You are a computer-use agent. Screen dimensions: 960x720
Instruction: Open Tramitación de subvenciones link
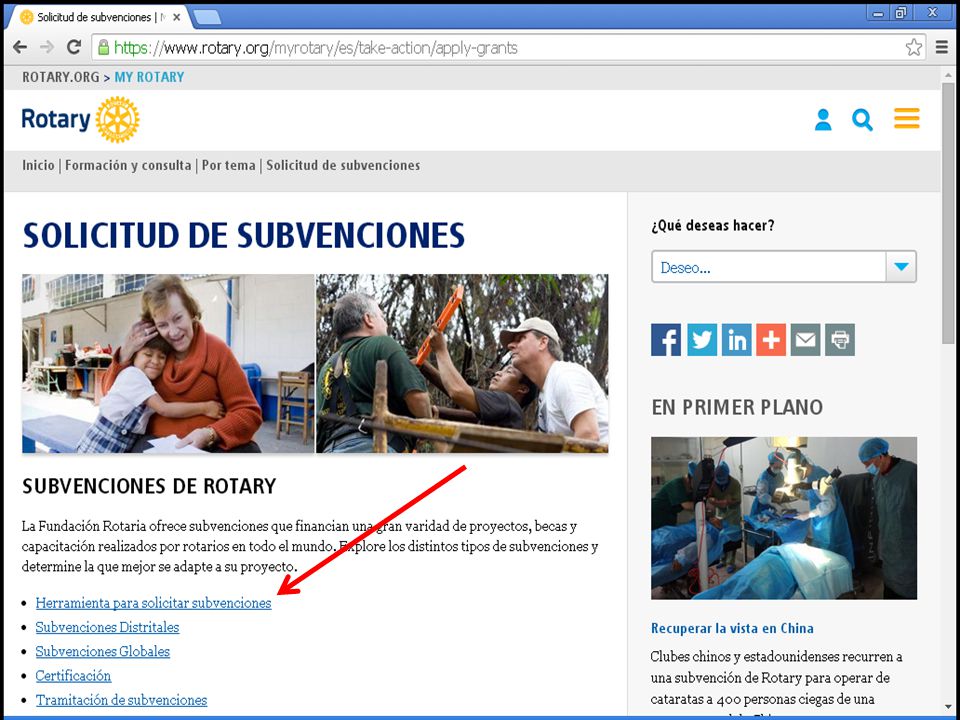click(x=121, y=700)
